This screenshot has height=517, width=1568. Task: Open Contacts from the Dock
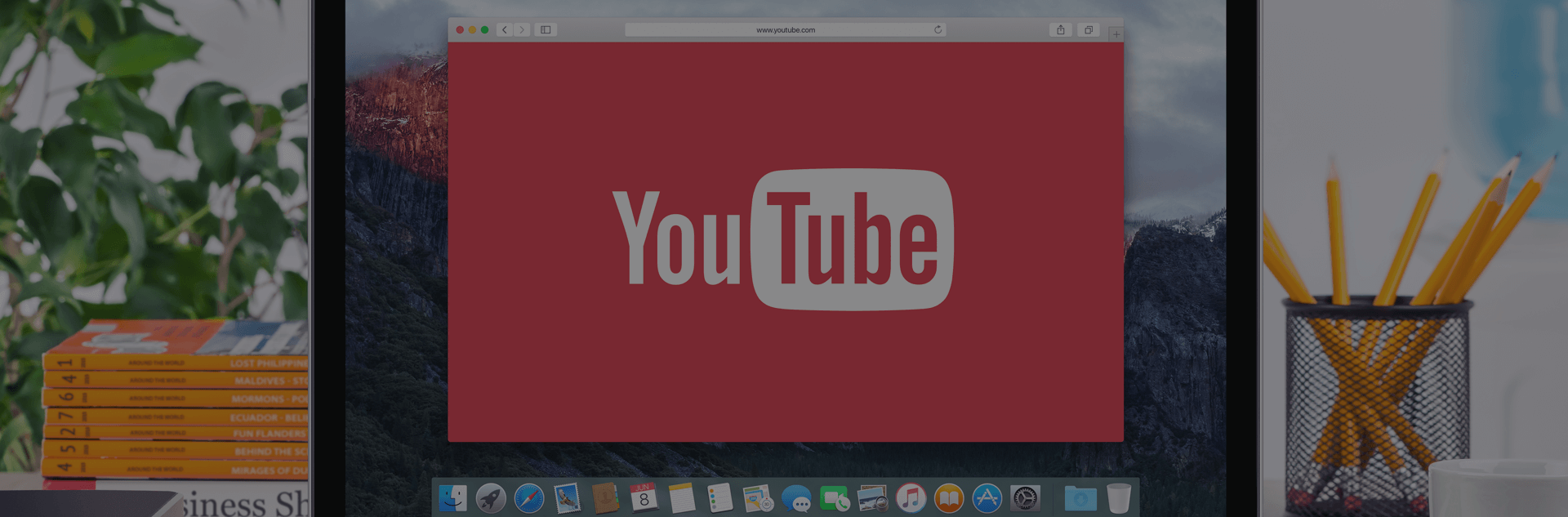point(605,498)
